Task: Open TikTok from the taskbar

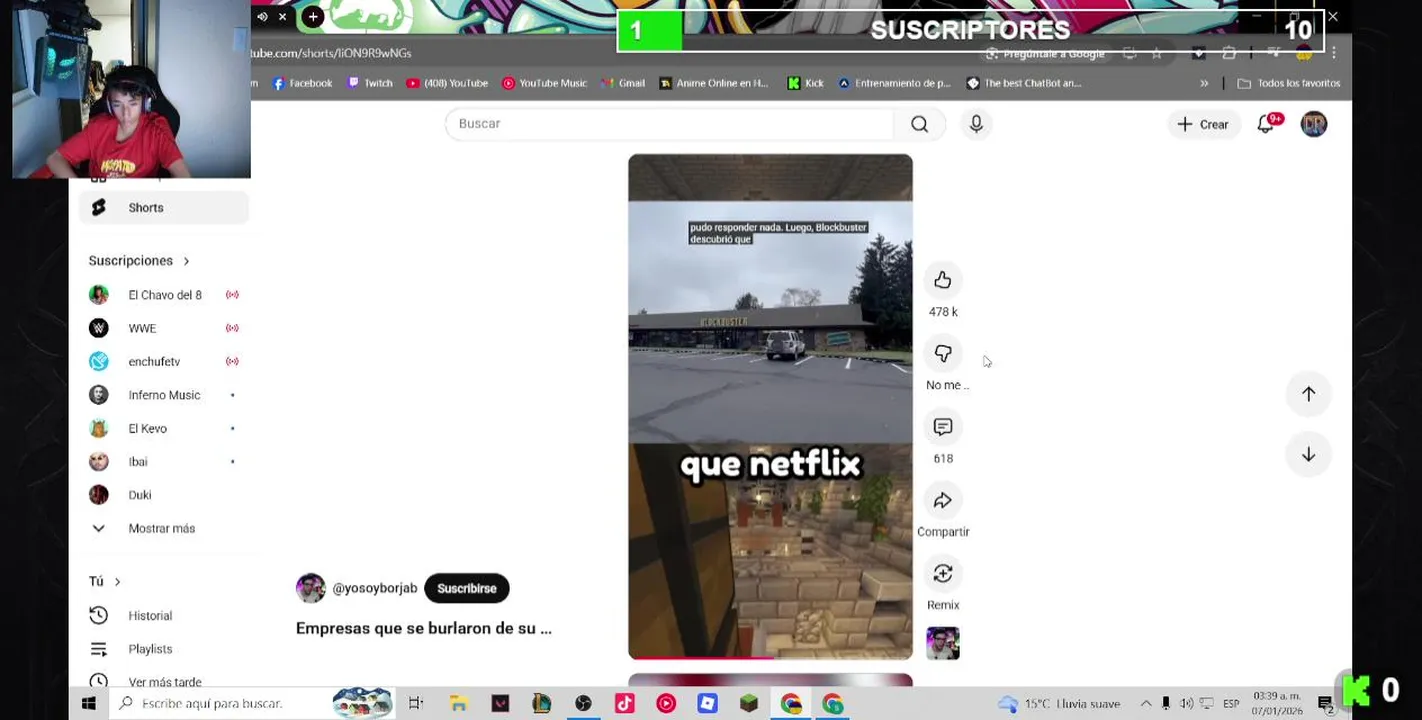Action: tap(624, 704)
